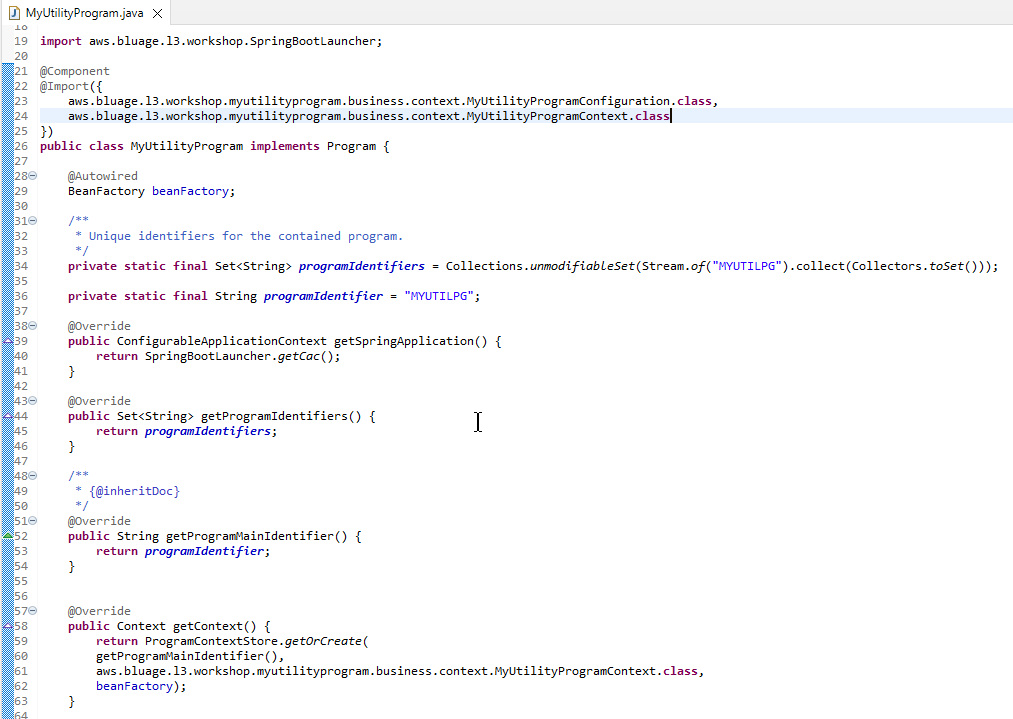Click the Java file icon on the tab
Image resolution: width=1013 pixels, height=719 pixels.
coord(13,12)
